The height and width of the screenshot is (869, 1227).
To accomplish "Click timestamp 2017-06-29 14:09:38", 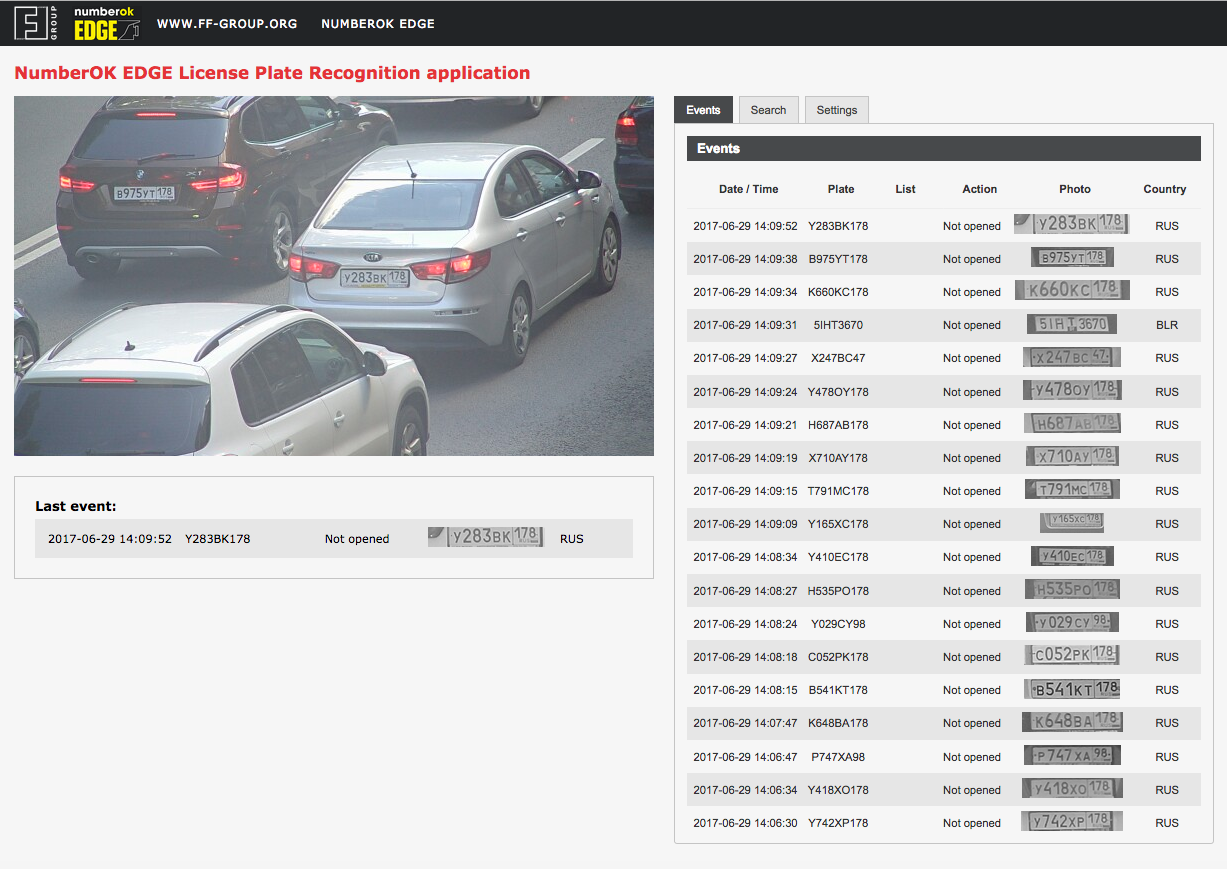I will (745, 259).
